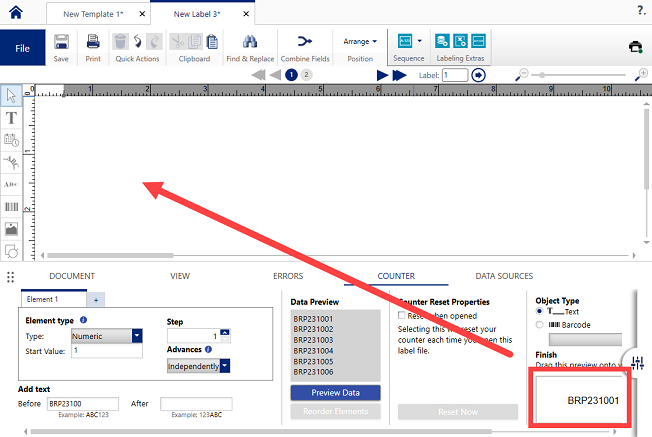Open the File menu button

click(22, 48)
